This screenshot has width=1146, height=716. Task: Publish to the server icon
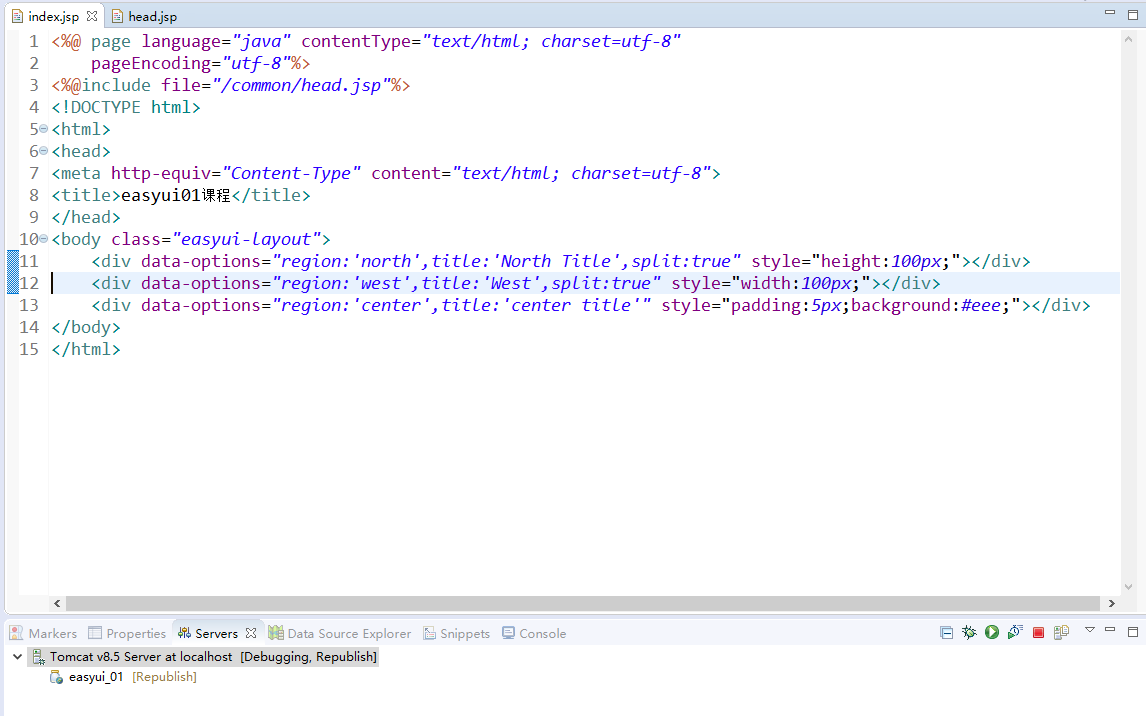[1061, 633]
